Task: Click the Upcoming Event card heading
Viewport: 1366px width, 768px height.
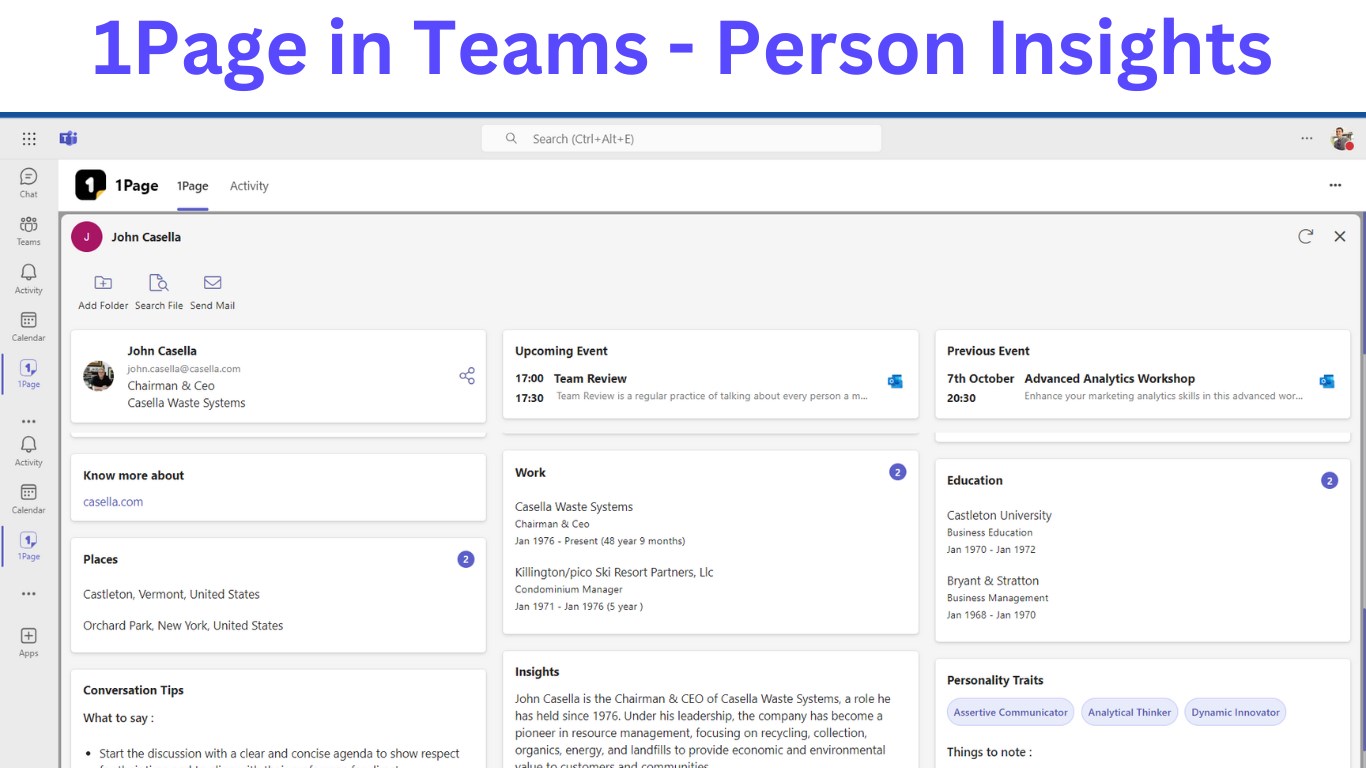Action: [x=561, y=351]
